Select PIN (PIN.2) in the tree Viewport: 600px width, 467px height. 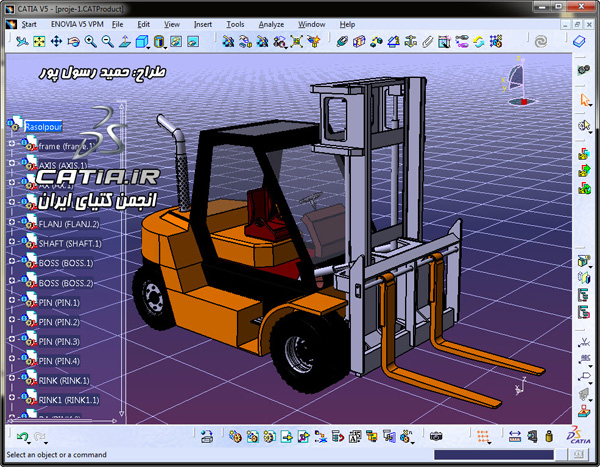click(x=59, y=322)
